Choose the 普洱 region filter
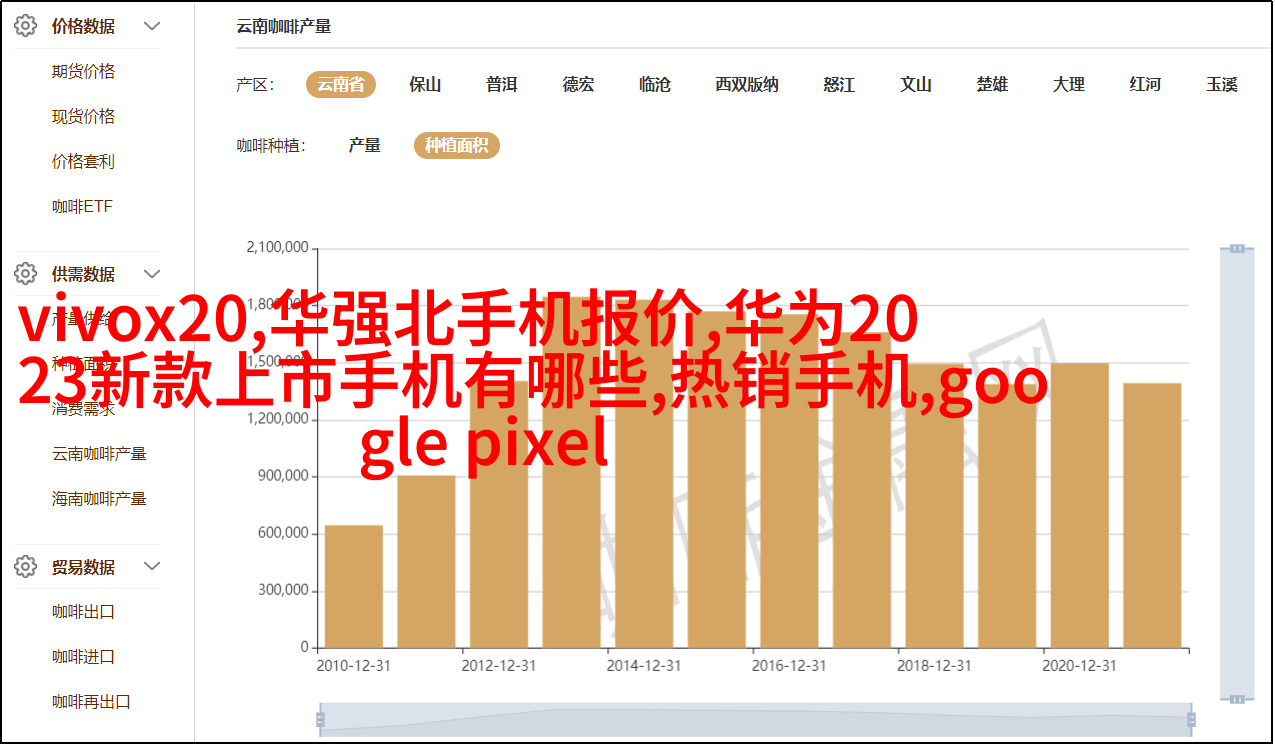This screenshot has height=744, width=1275. 502,85
